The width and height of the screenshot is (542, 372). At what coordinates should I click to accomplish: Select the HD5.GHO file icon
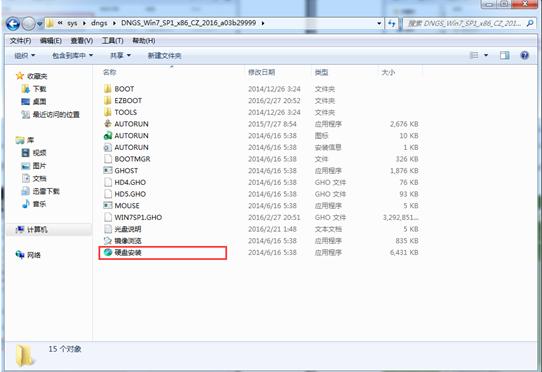click(108, 194)
